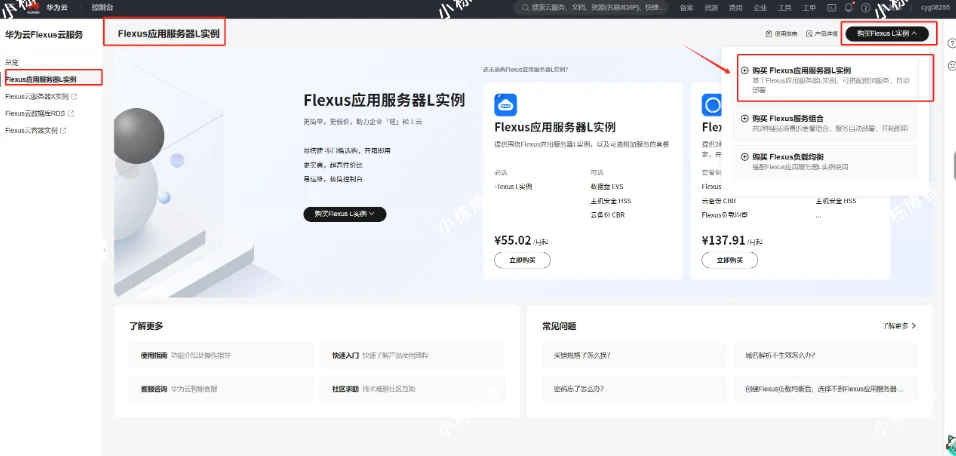
Task: Click the Huawei logo in the top bar
Action: (x=32, y=7)
